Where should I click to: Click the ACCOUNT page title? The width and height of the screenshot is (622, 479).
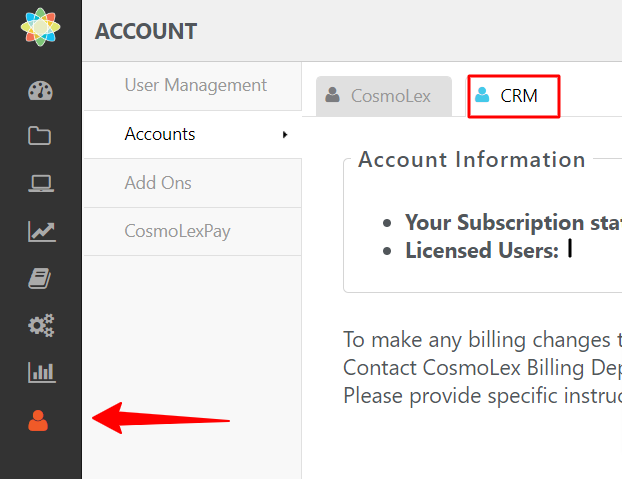146,31
